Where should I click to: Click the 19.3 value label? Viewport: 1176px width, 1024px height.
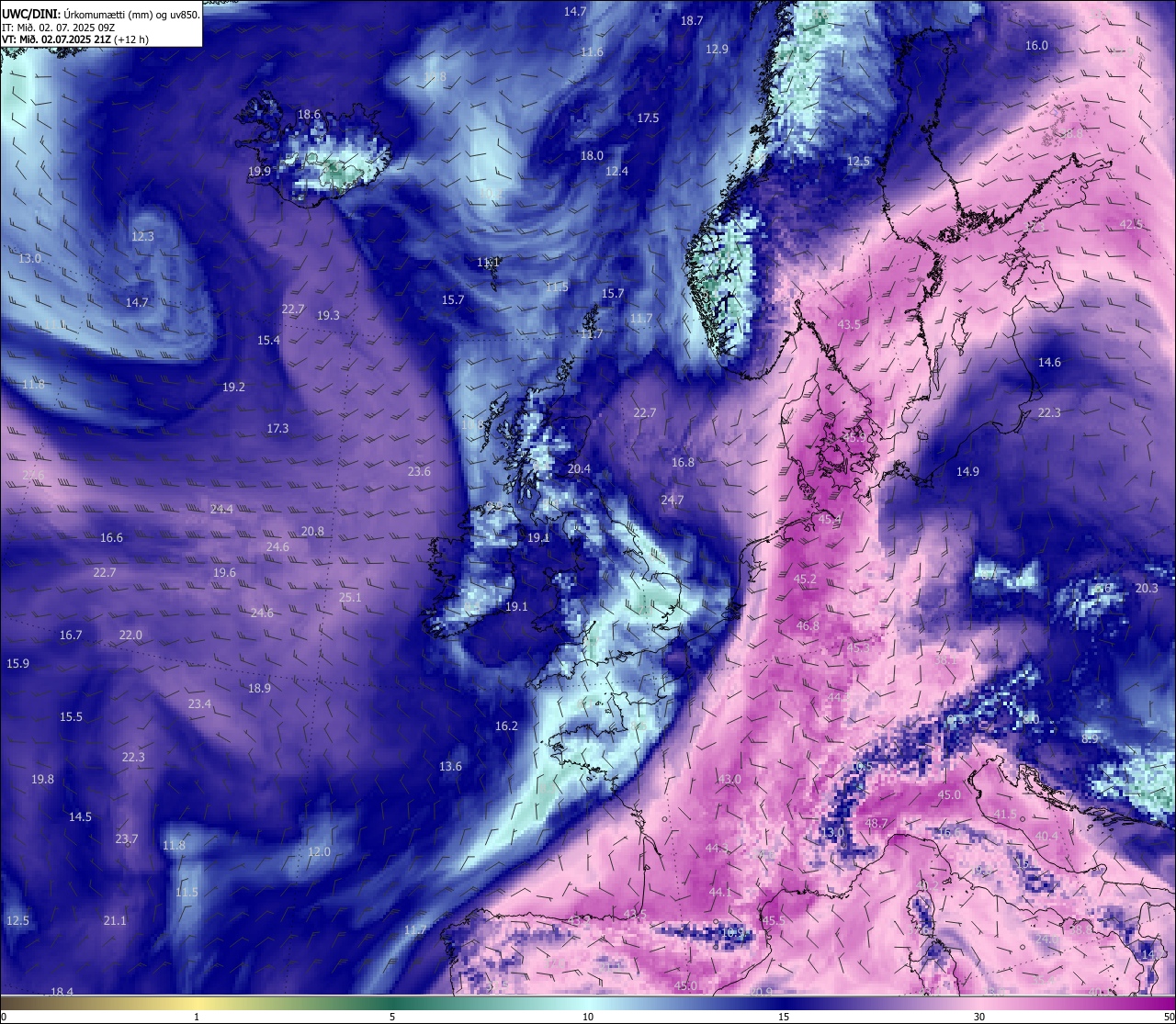tap(328, 316)
